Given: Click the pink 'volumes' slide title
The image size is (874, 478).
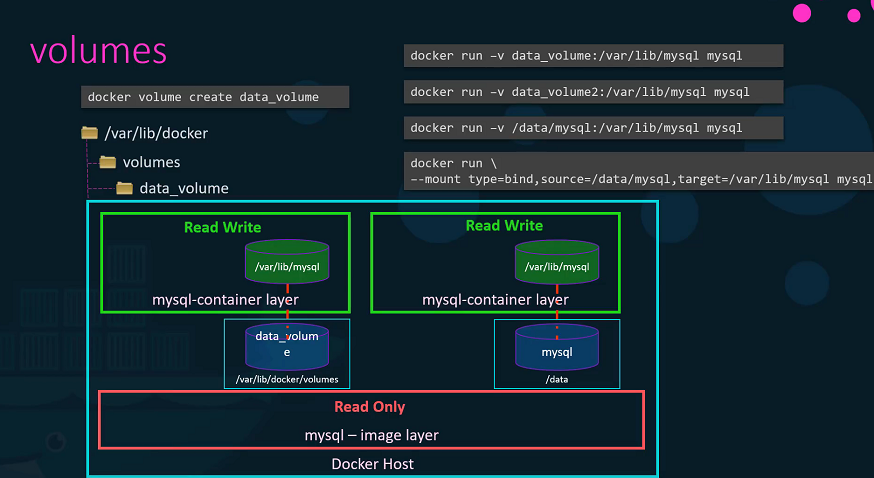Looking at the screenshot, I should [98, 52].
